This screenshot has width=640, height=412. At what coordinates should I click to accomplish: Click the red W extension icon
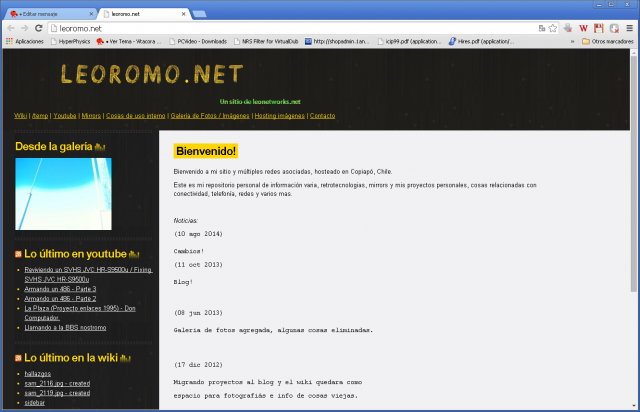(x=583, y=28)
